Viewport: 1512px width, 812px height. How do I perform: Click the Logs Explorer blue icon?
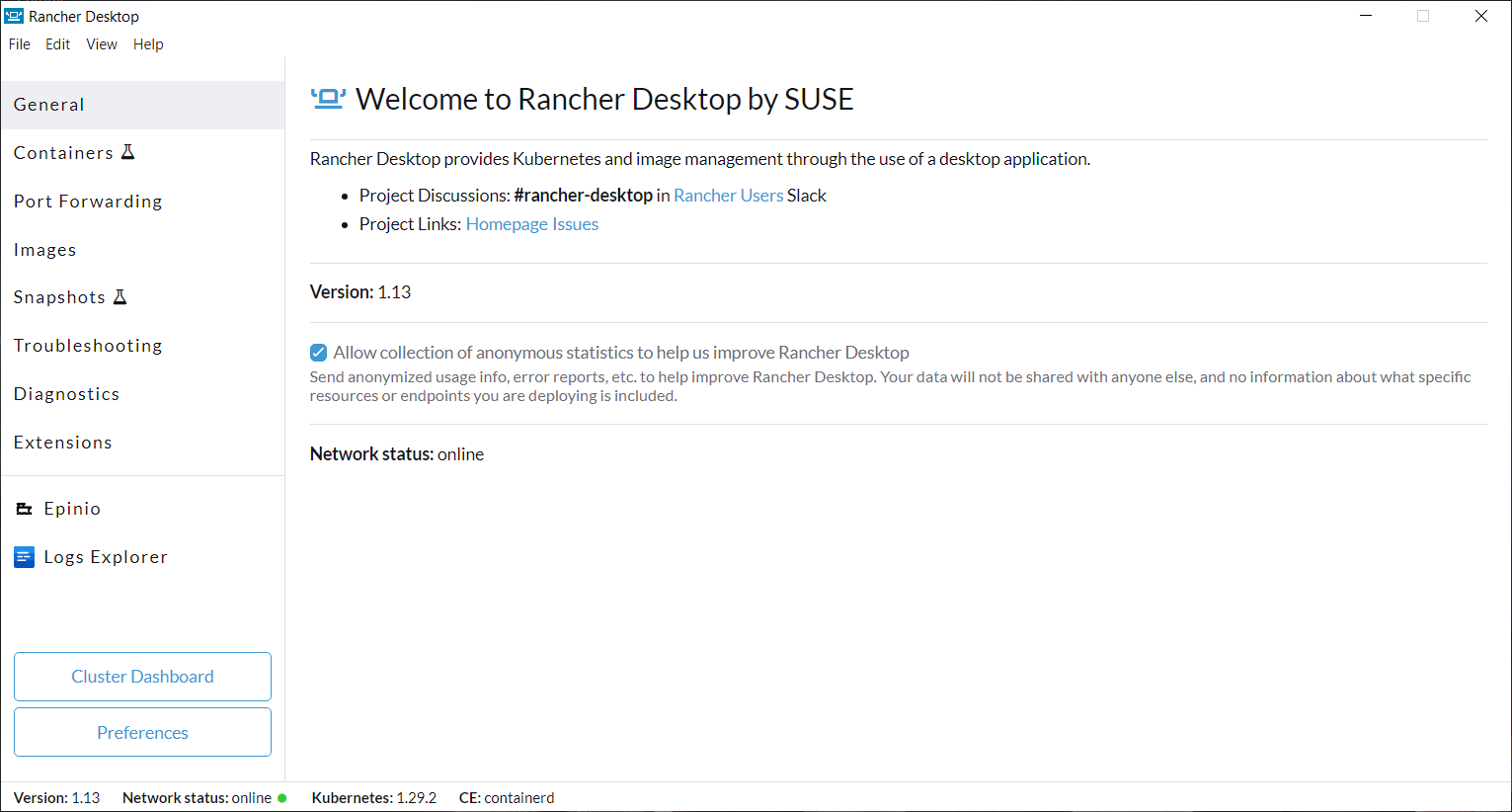pyautogui.click(x=25, y=557)
